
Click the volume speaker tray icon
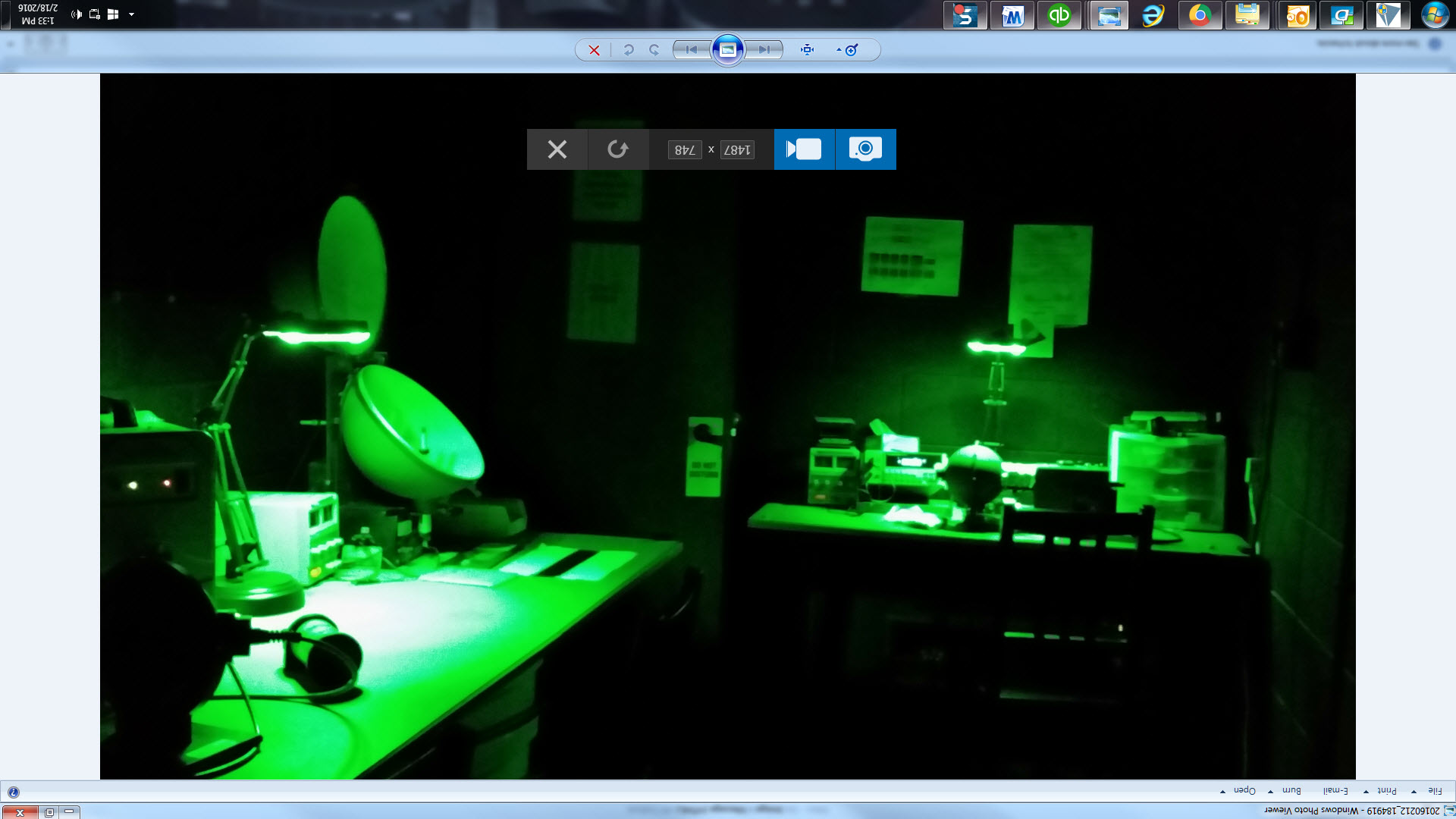coord(77,14)
